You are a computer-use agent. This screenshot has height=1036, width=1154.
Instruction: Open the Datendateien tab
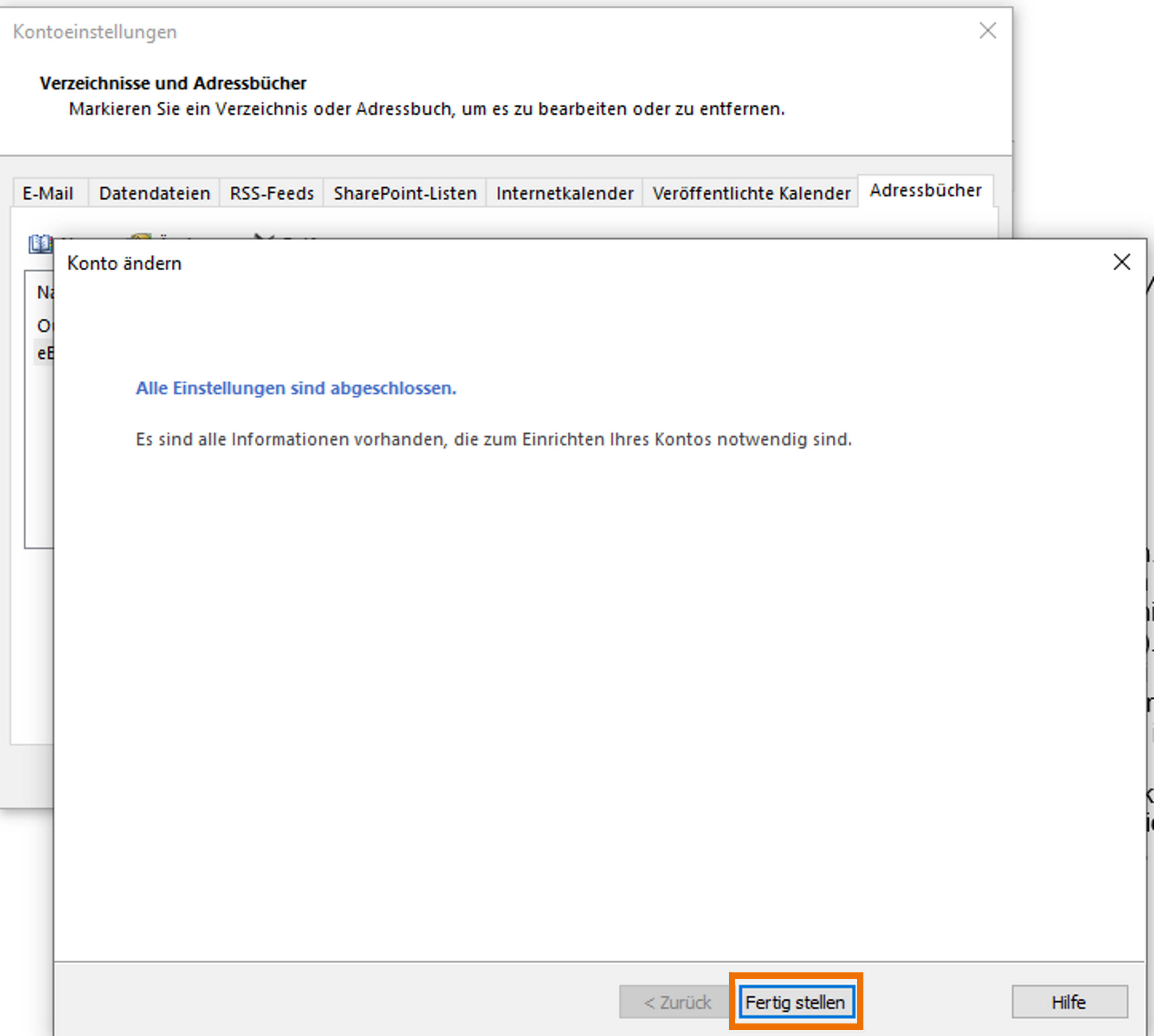[154, 194]
